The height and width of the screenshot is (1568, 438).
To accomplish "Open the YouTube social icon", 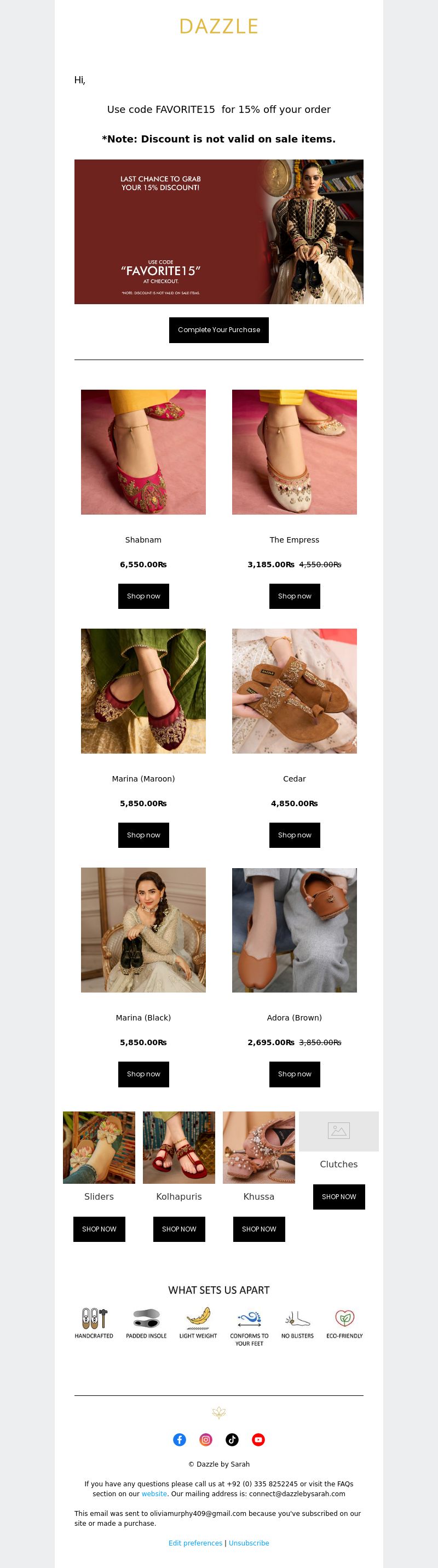I will coord(258,1440).
